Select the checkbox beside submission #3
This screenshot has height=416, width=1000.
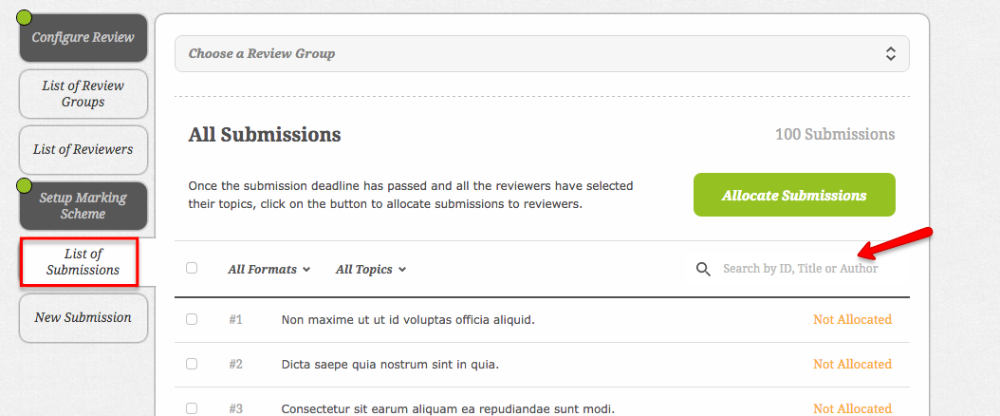(x=191, y=408)
